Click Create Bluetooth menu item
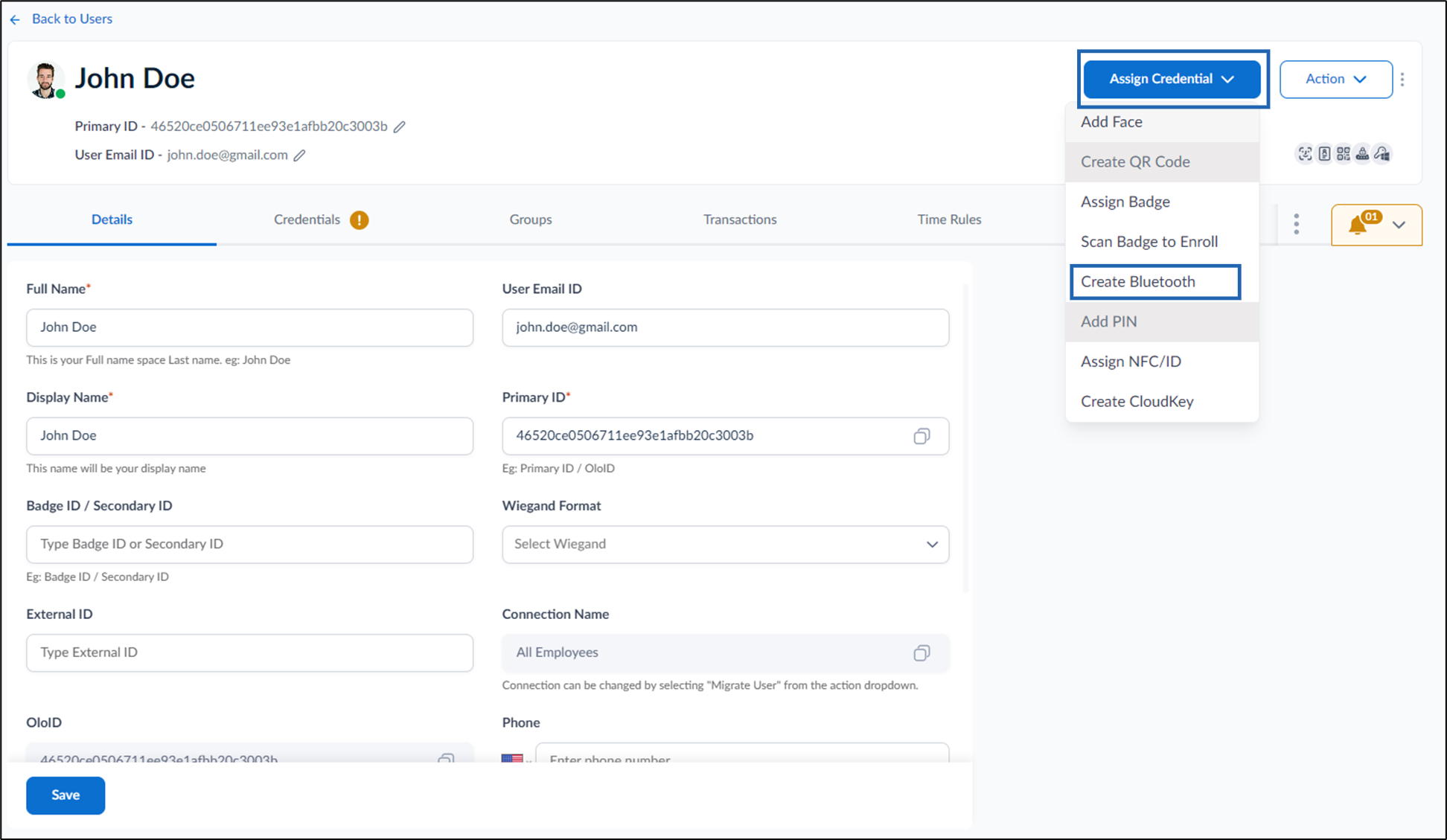Screen dimensions: 1447x840 [1155, 282]
